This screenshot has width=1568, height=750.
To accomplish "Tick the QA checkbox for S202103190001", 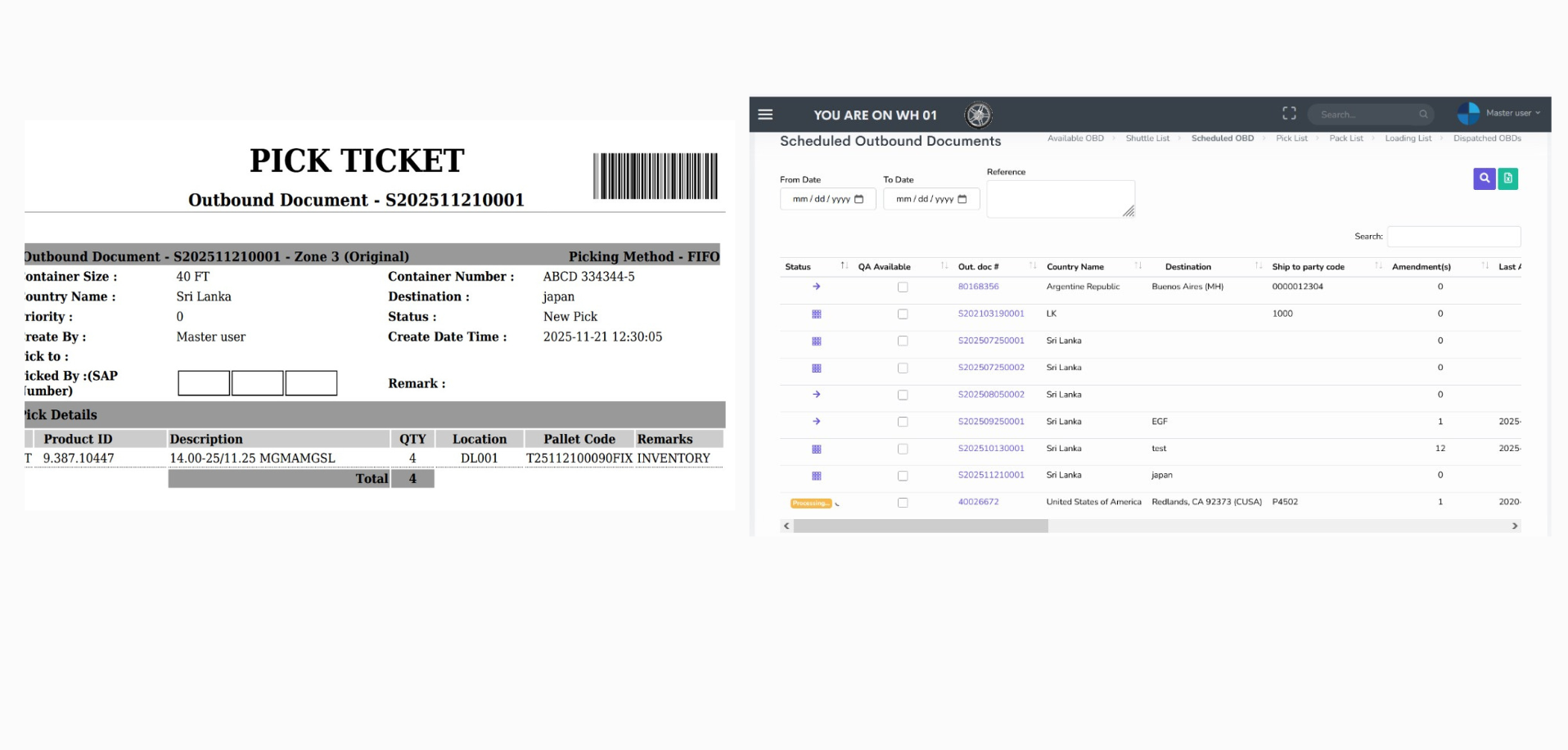I will (x=903, y=314).
